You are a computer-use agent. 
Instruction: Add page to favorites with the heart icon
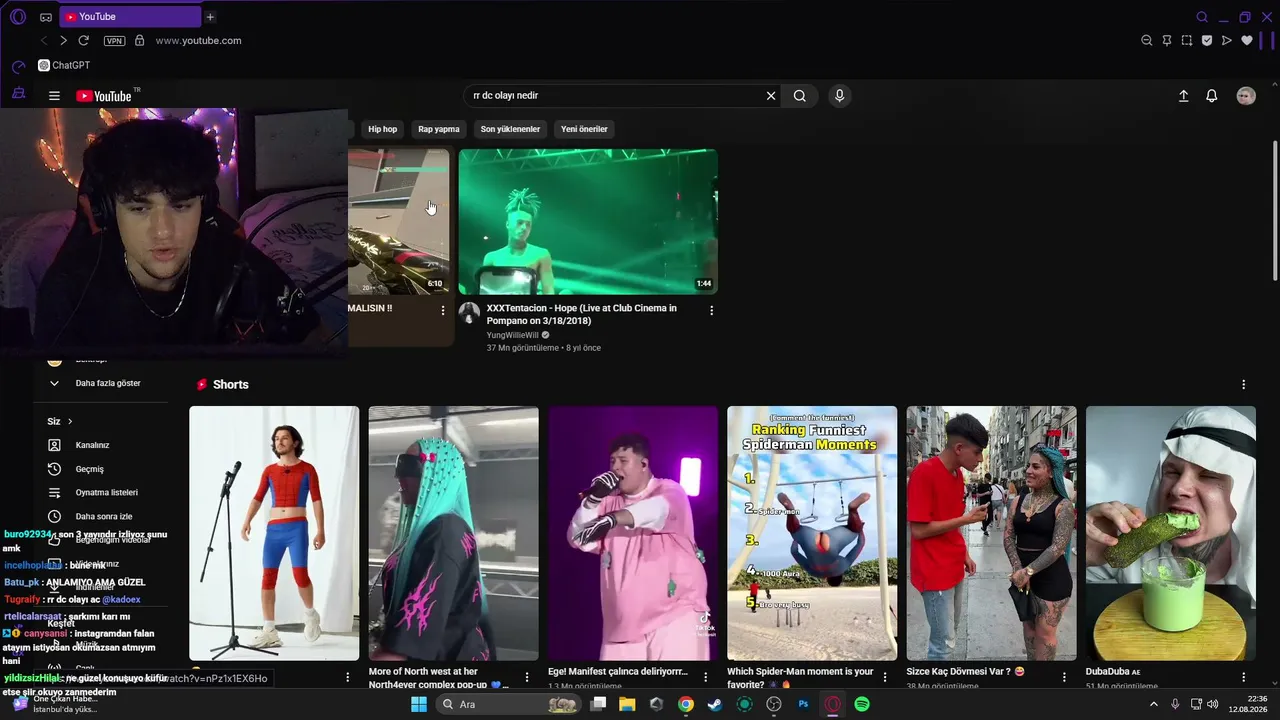click(1247, 41)
